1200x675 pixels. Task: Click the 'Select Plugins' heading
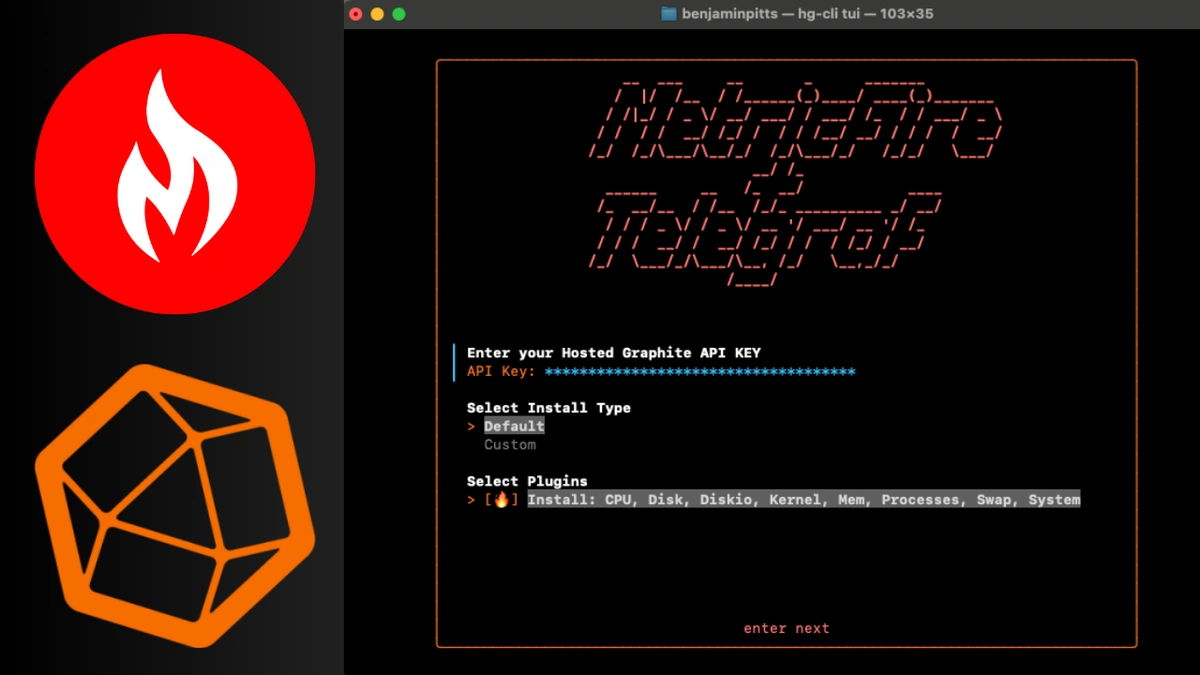pyautogui.click(x=527, y=481)
